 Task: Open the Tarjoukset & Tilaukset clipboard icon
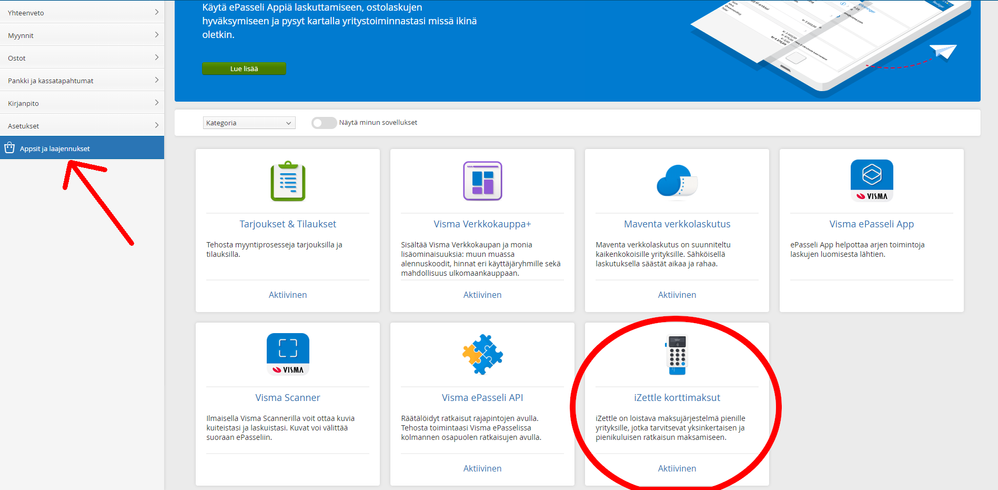click(x=288, y=181)
